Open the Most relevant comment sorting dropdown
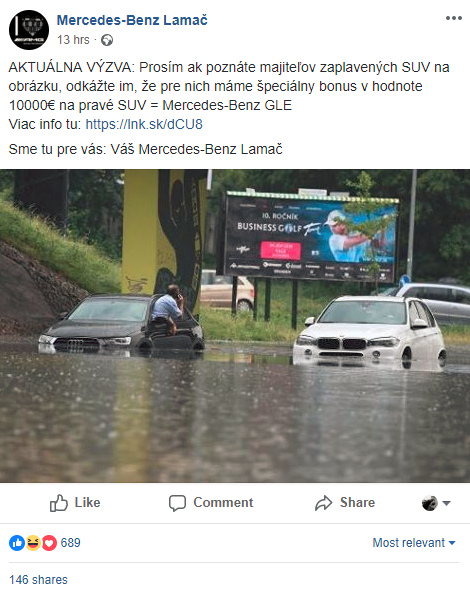Viewport: 470px width, 594px height. coord(414,542)
